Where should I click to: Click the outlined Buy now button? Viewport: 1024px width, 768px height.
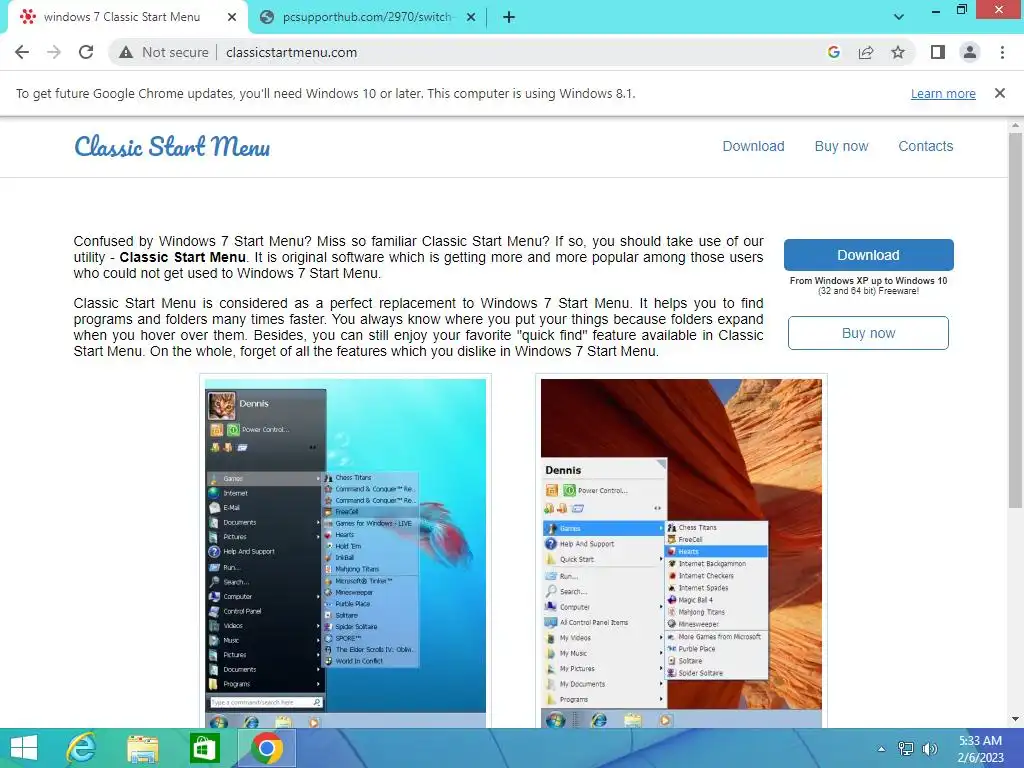click(x=868, y=333)
